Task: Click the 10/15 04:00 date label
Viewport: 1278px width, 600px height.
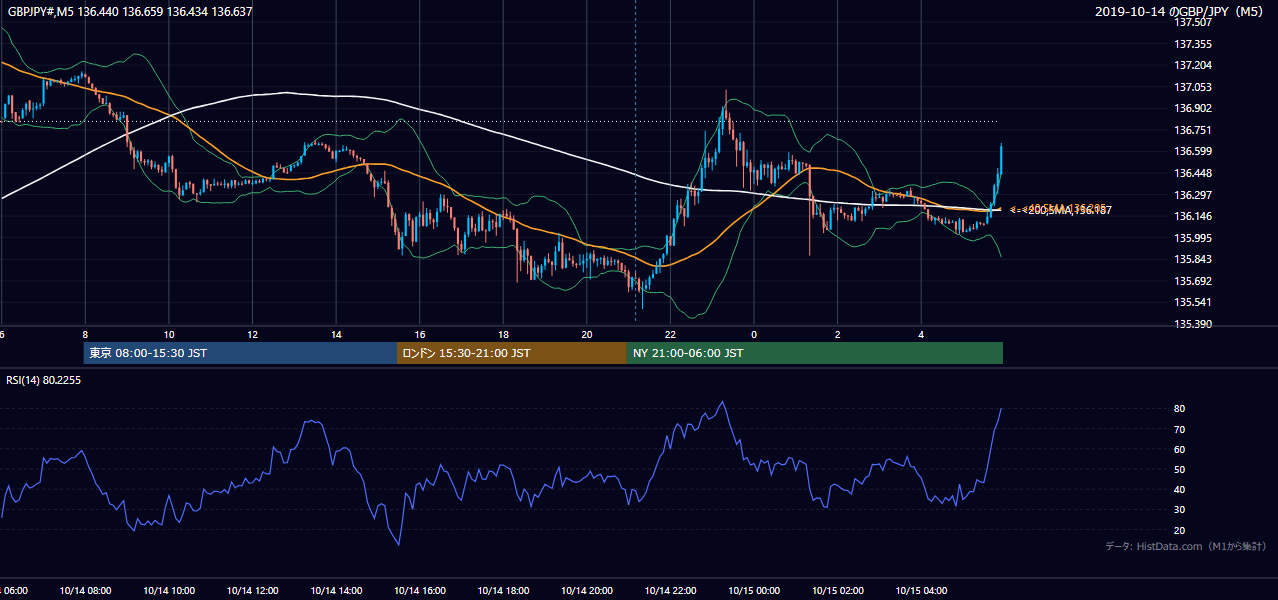Action: click(921, 591)
